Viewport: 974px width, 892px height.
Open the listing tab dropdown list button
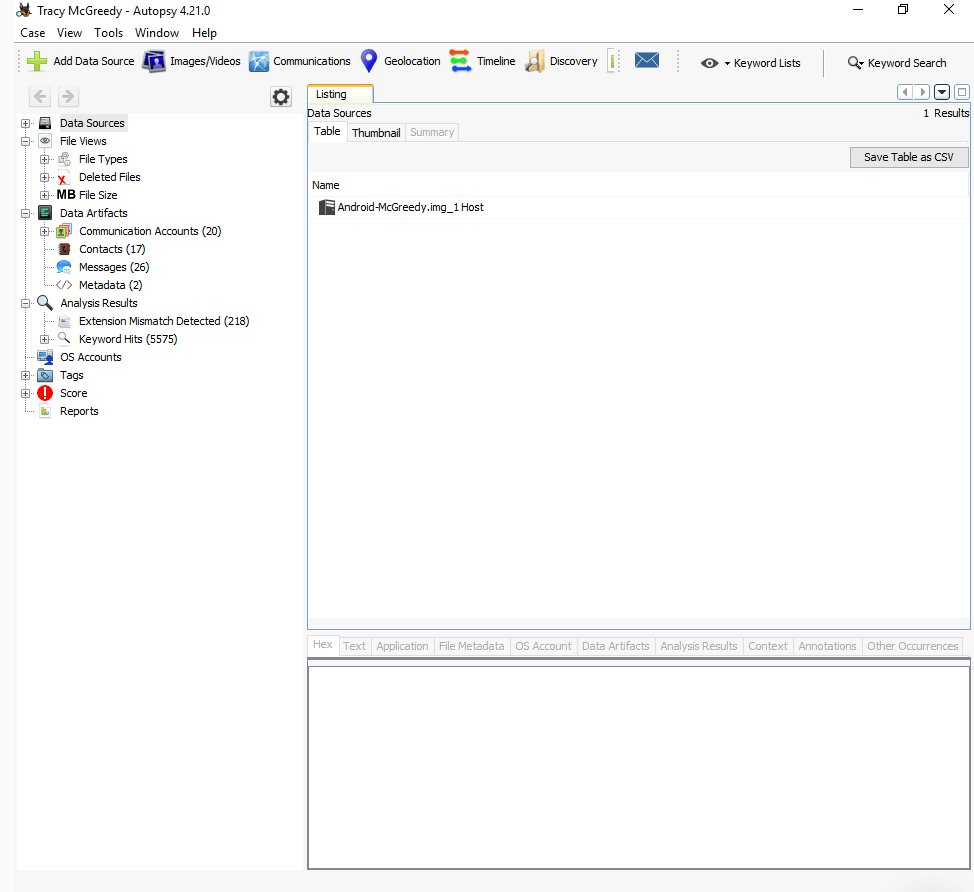tap(942, 92)
